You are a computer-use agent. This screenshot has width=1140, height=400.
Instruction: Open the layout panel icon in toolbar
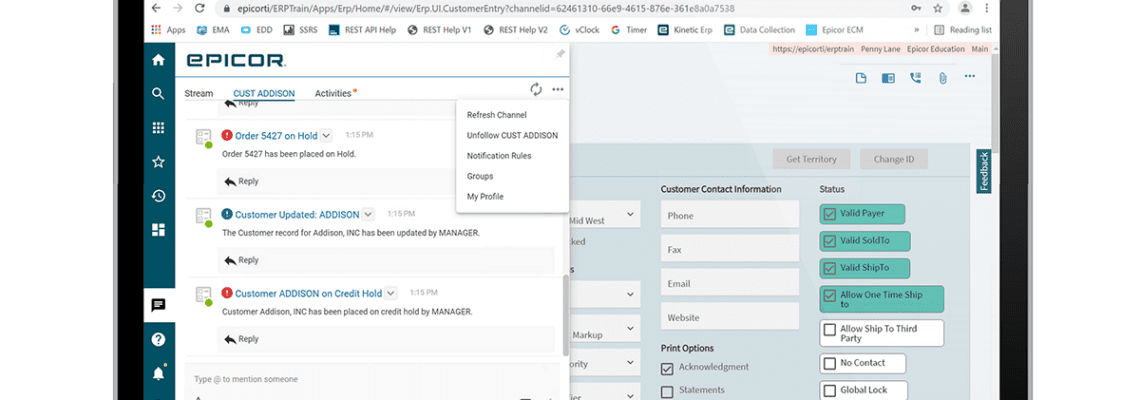pos(888,79)
